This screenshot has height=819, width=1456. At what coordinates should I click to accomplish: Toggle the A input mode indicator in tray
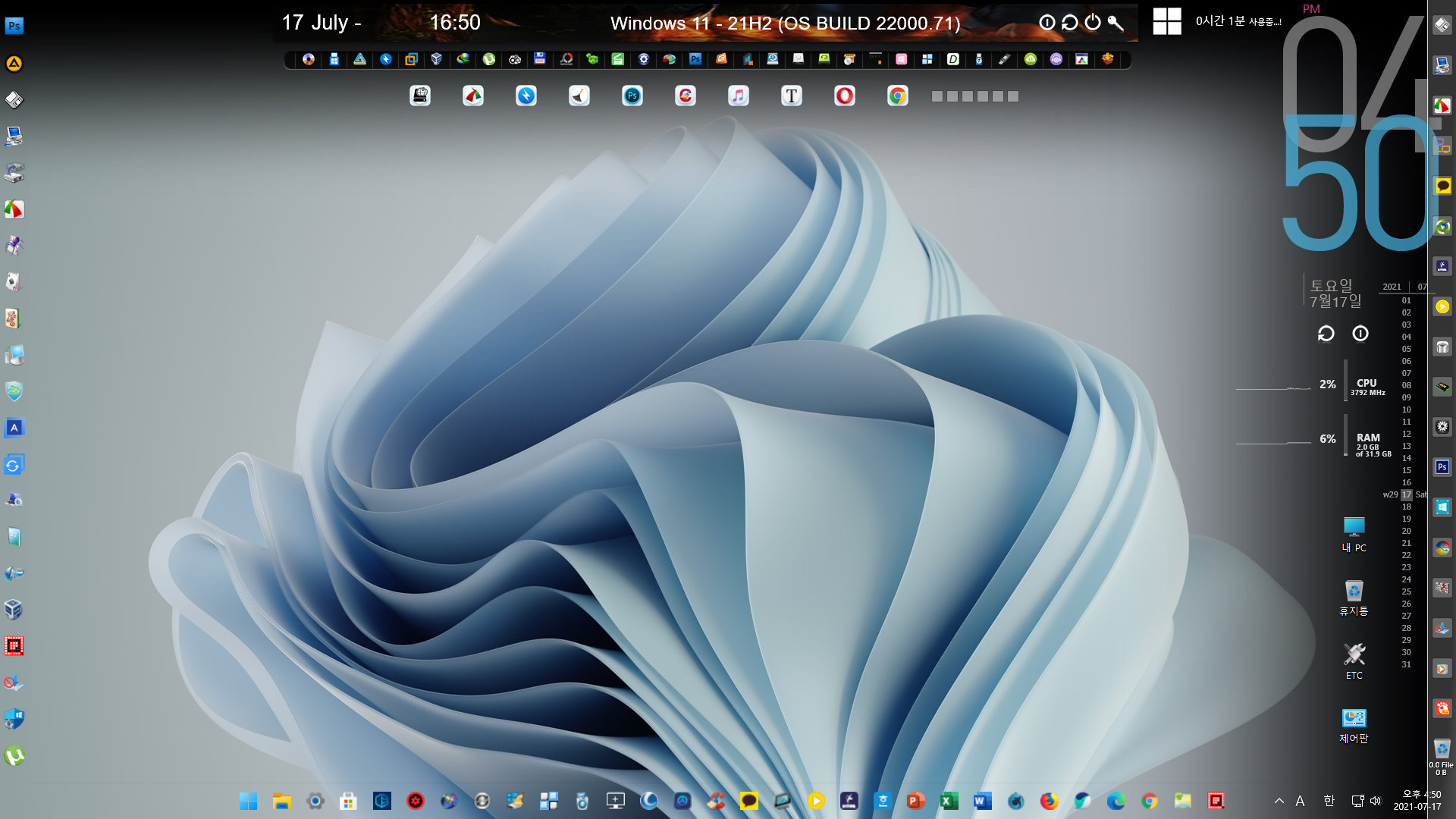tap(1300, 801)
